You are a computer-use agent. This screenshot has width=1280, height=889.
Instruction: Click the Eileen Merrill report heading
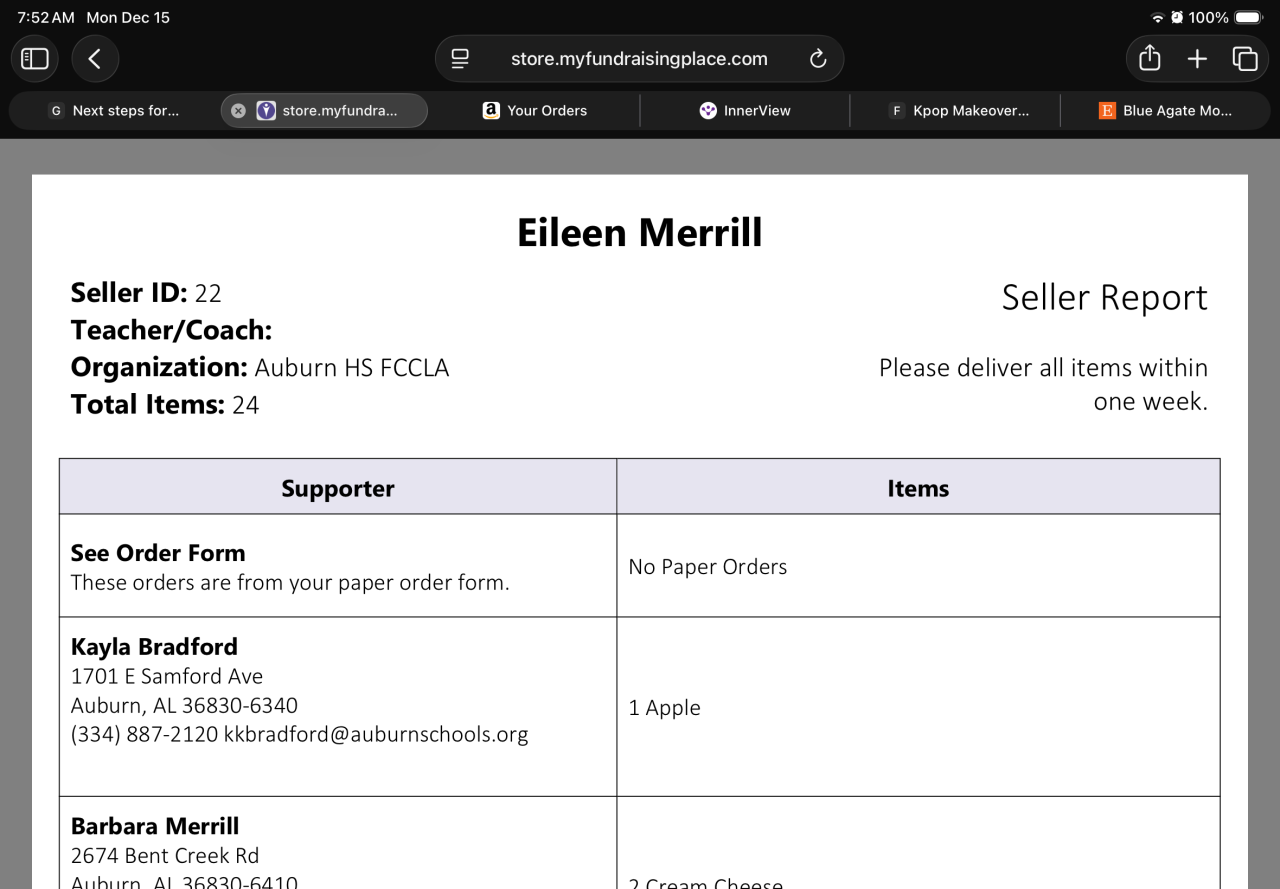(639, 233)
